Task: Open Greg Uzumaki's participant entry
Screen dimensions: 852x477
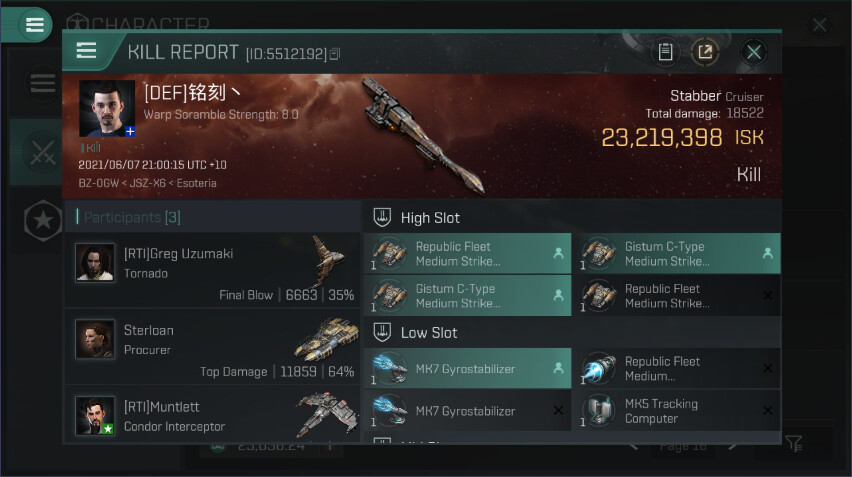Action: tap(212, 271)
